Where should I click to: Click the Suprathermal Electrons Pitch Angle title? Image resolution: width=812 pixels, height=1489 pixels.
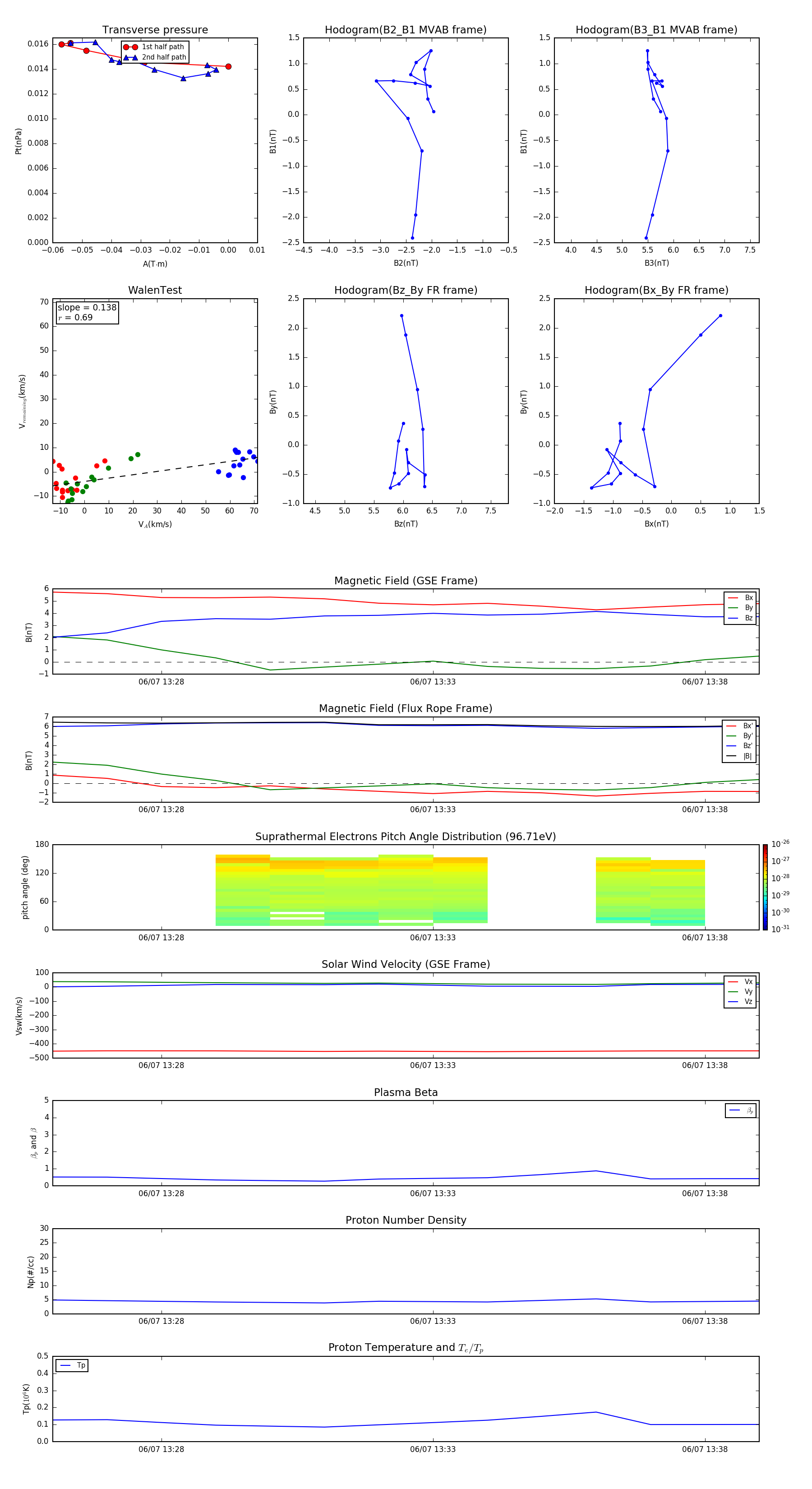tap(406, 837)
